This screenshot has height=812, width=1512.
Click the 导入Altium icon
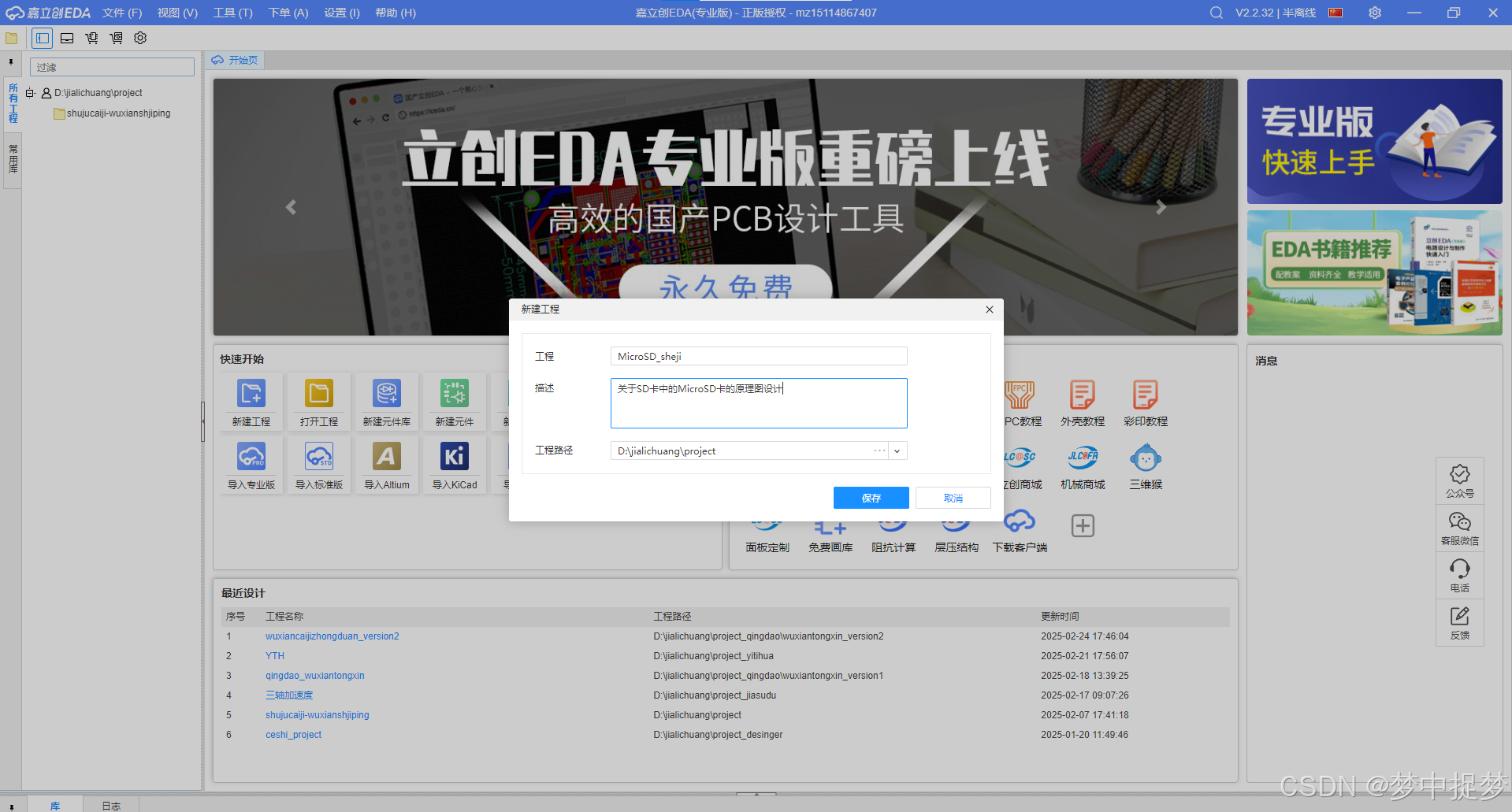(x=387, y=456)
